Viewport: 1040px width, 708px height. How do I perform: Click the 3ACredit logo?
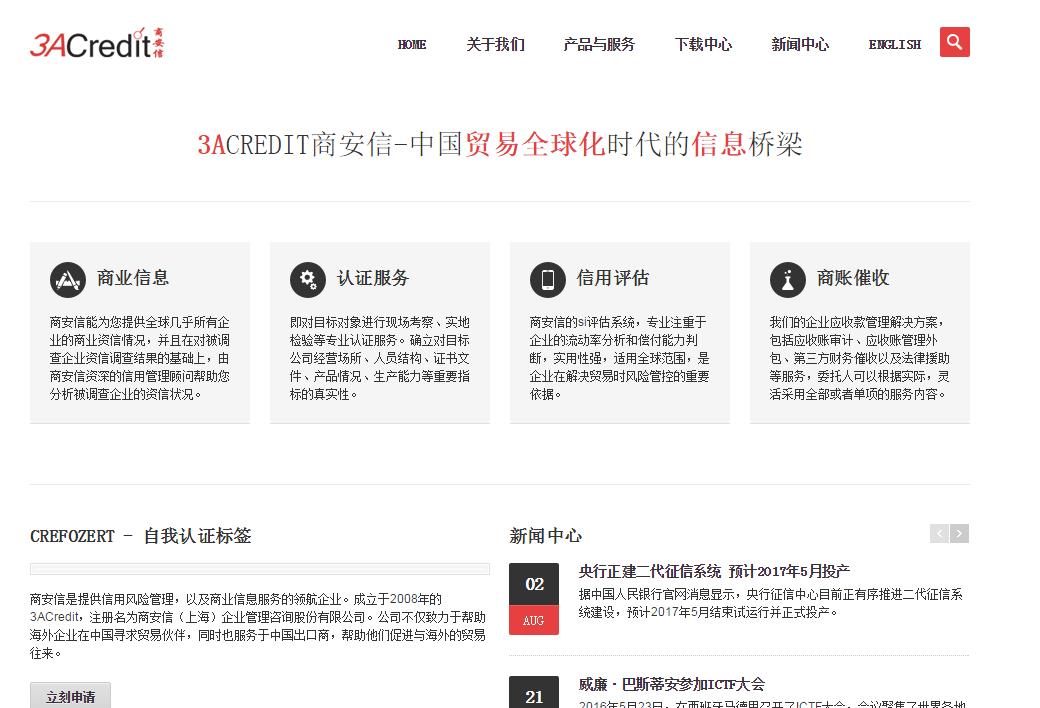[97, 43]
